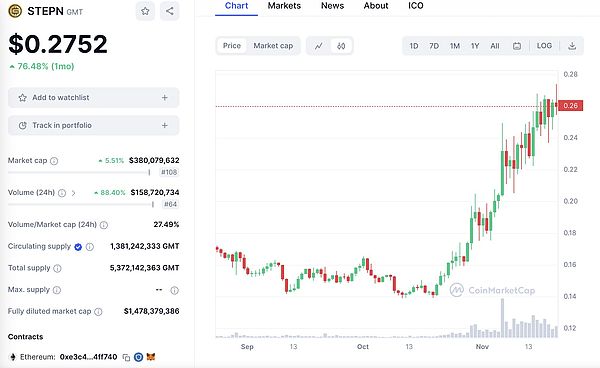The image size is (600, 368).
Task: Switch to line chart style
Action: pos(319,46)
